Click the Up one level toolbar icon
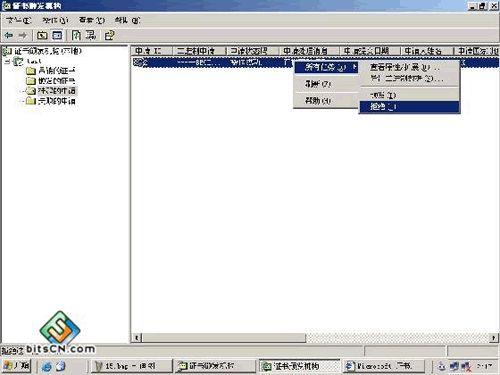 (42, 35)
